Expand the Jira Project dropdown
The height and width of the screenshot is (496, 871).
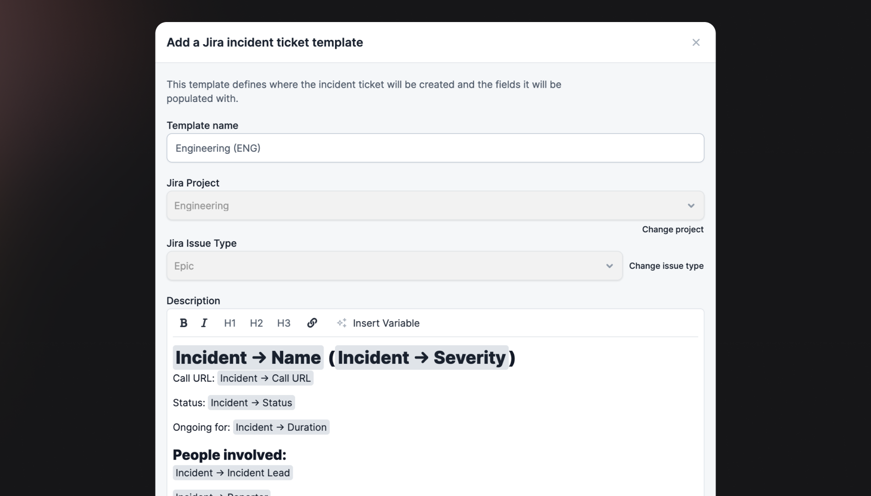[435, 206]
